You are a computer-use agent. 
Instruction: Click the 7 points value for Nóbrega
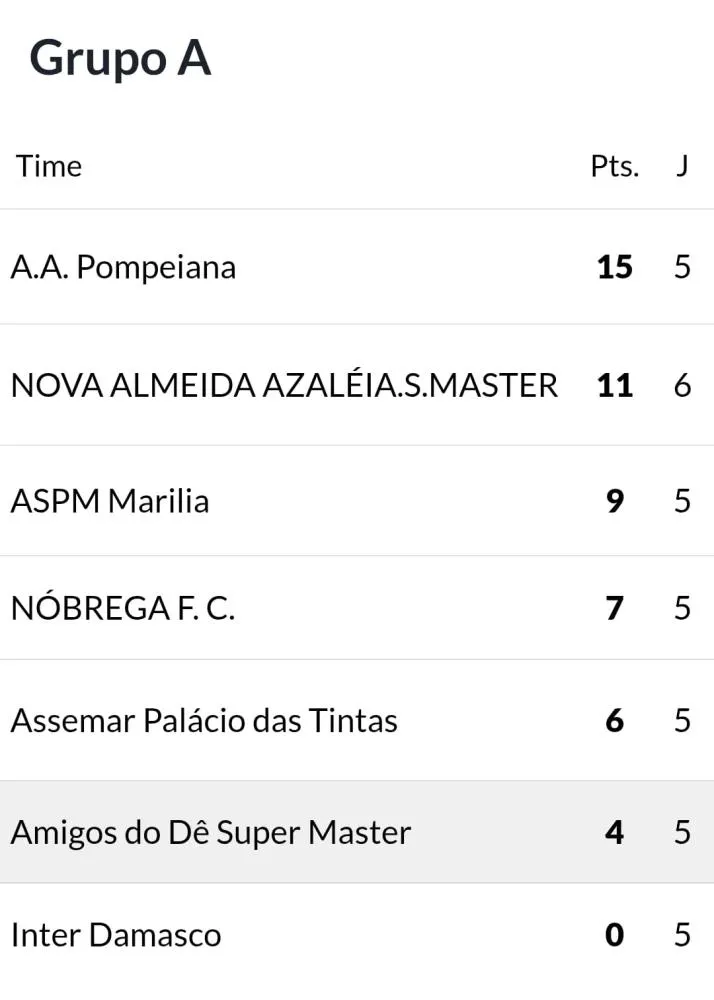(x=615, y=607)
